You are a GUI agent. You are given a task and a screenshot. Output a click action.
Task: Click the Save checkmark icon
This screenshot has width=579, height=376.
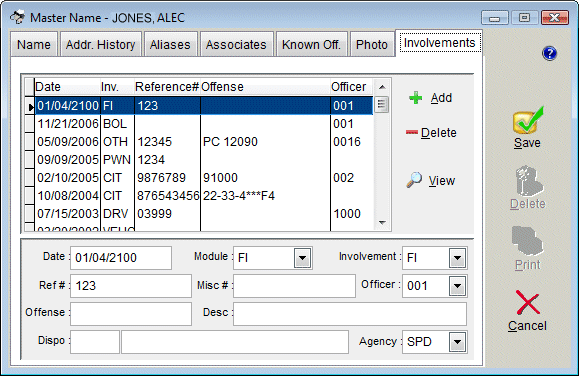pyautogui.click(x=528, y=120)
